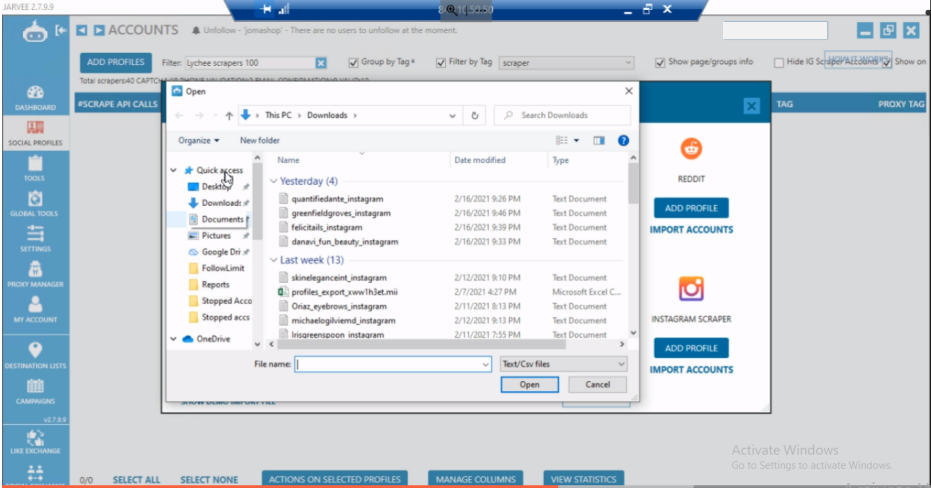Open Destination Lists in sidebar
This screenshot has width=931, height=488.
click(x=35, y=356)
